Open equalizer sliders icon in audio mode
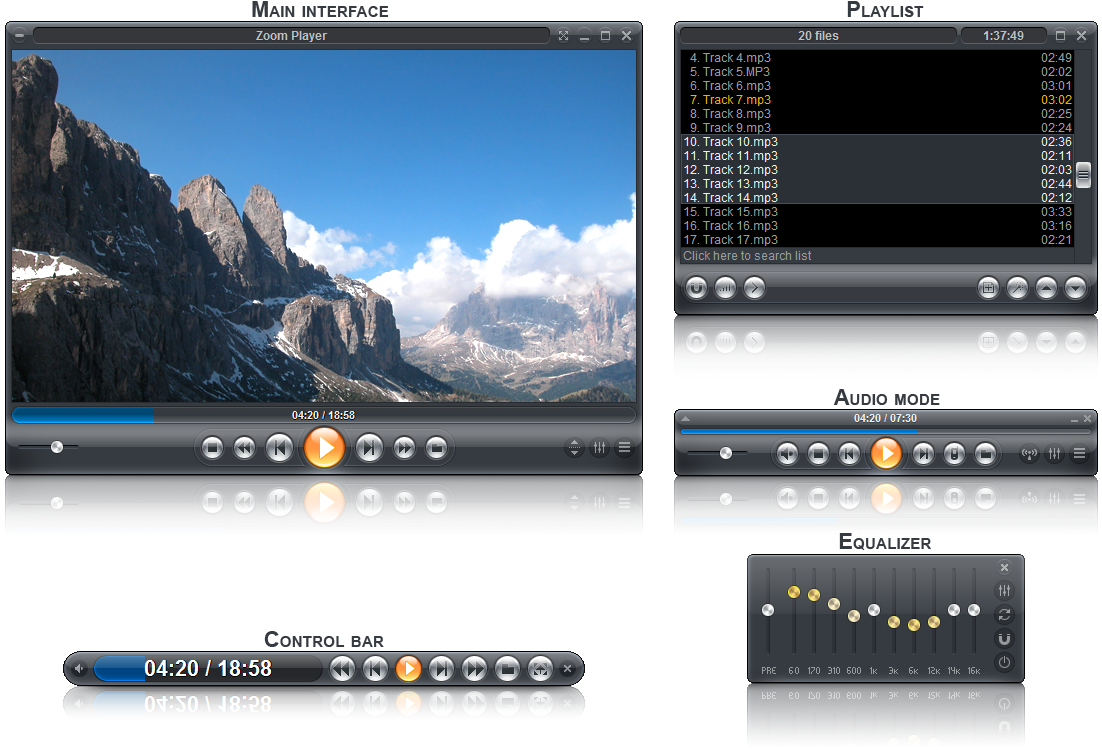This screenshot has width=1102, height=750. coord(1054,454)
